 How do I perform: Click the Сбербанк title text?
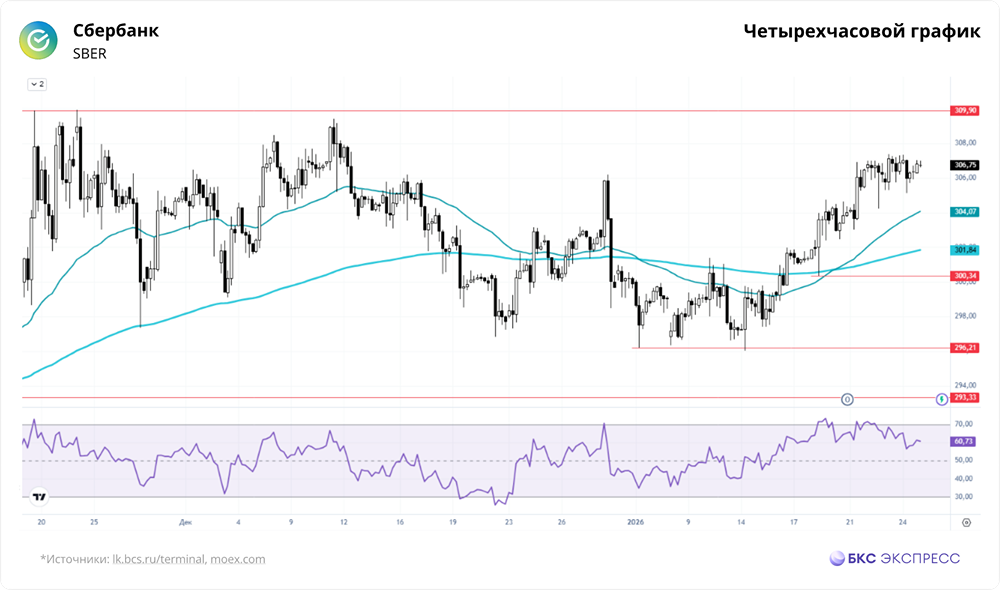coord(115,31)
